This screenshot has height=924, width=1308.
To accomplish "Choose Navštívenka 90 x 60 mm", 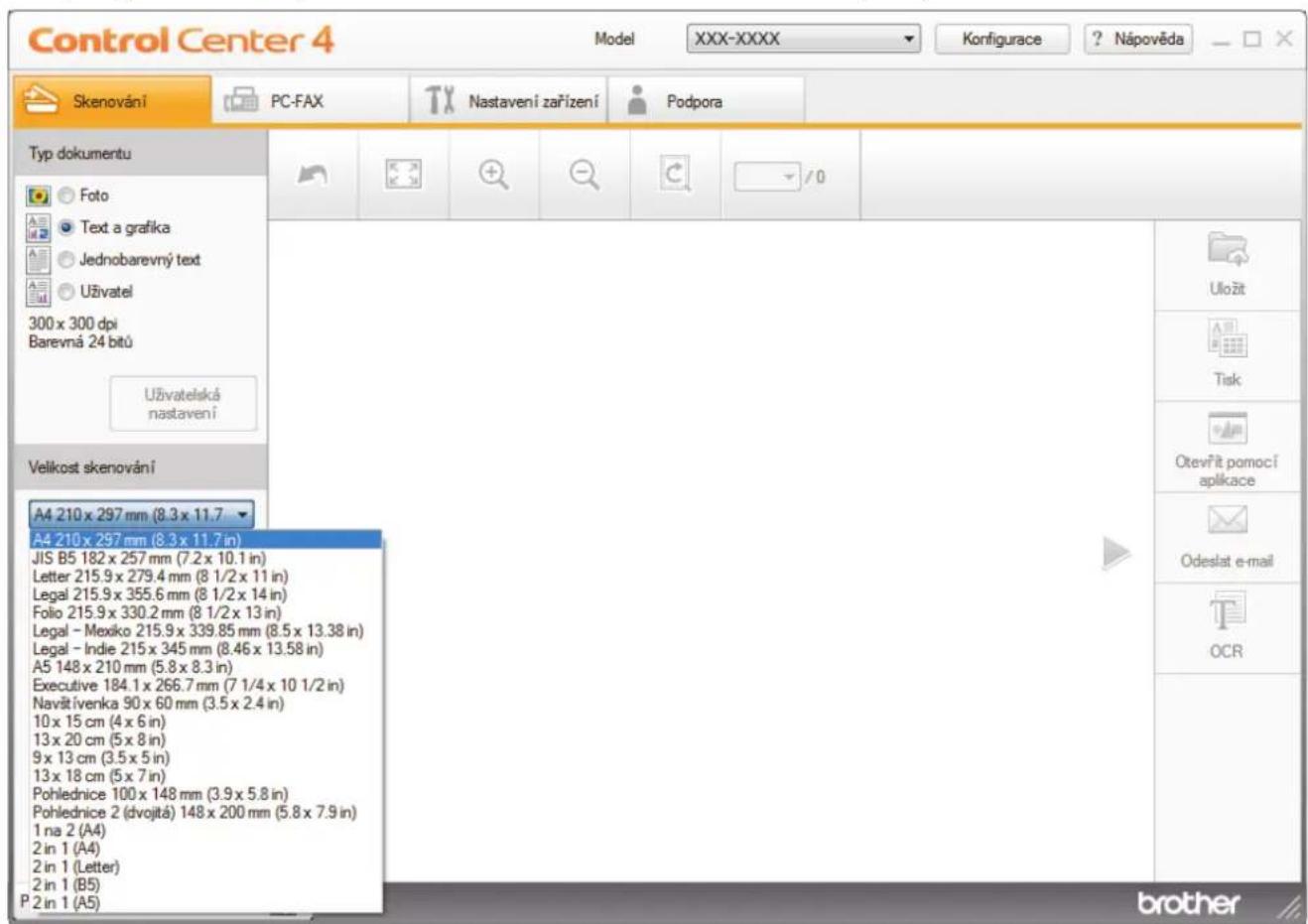I will click(205, 704).
